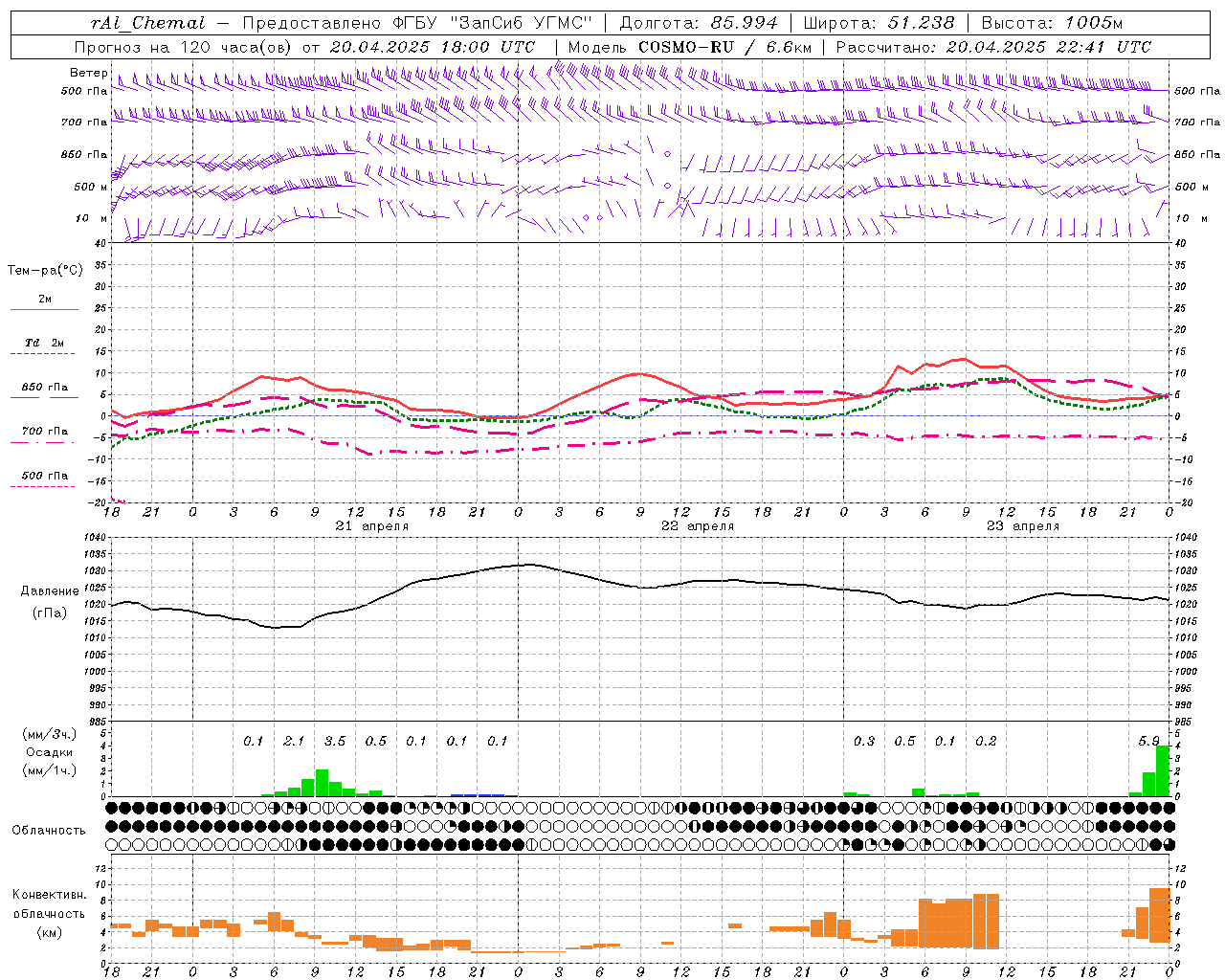Click the 0.3 precipitation amount value

[864, 741]
